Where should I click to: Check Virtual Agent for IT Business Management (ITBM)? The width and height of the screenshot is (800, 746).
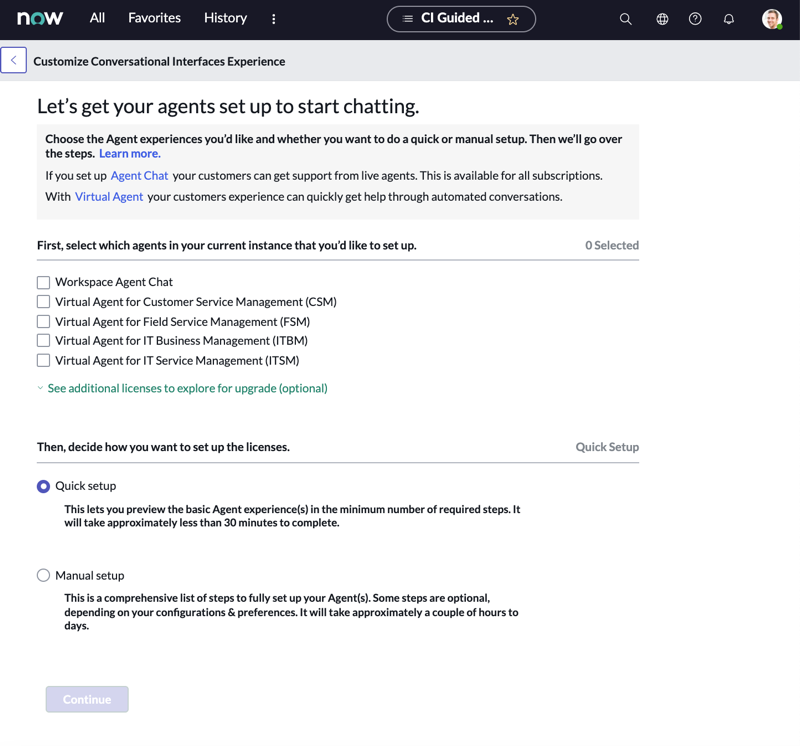pos(43,340)
